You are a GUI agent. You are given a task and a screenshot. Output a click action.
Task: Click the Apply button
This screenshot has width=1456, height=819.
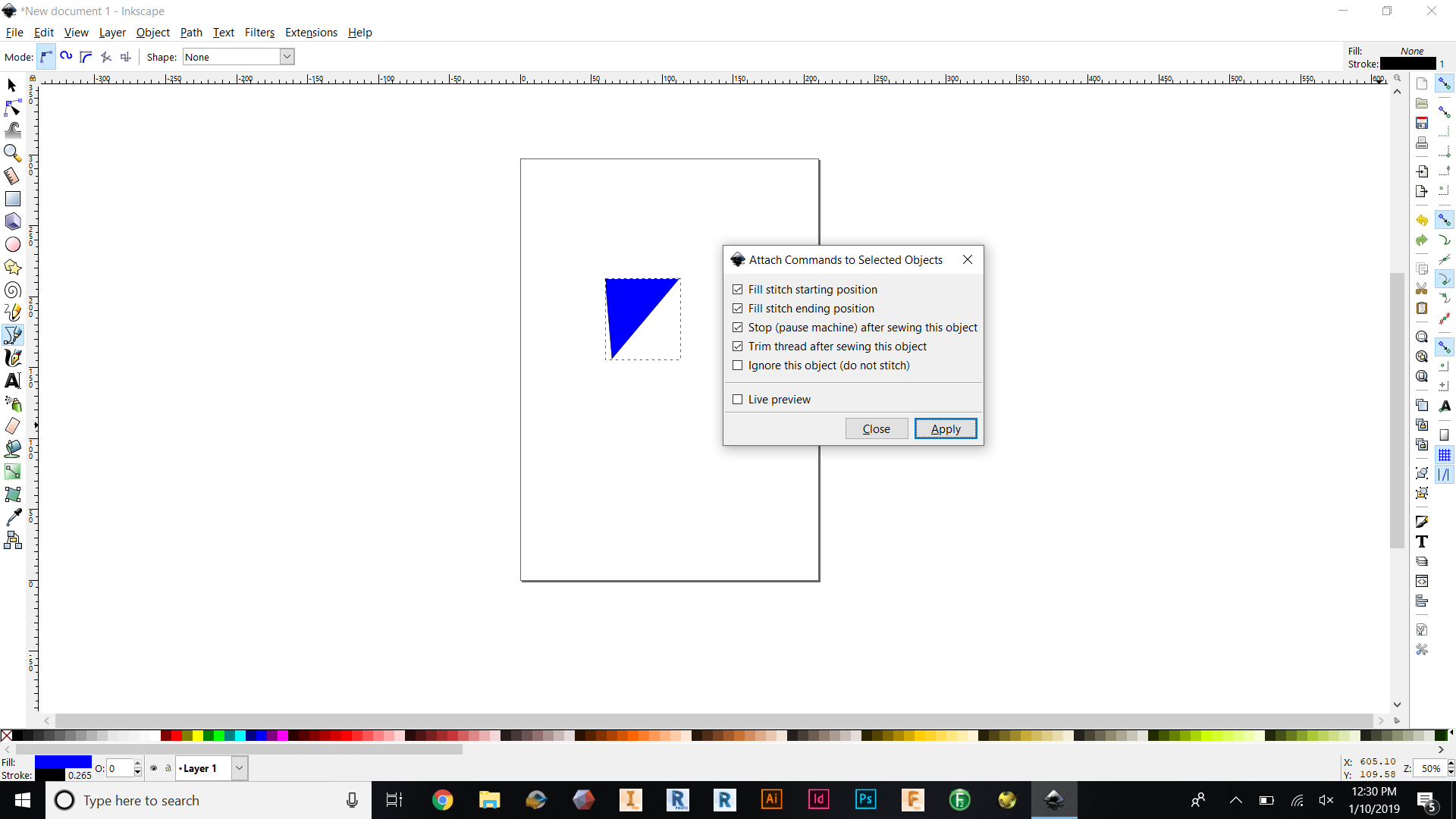945,429
